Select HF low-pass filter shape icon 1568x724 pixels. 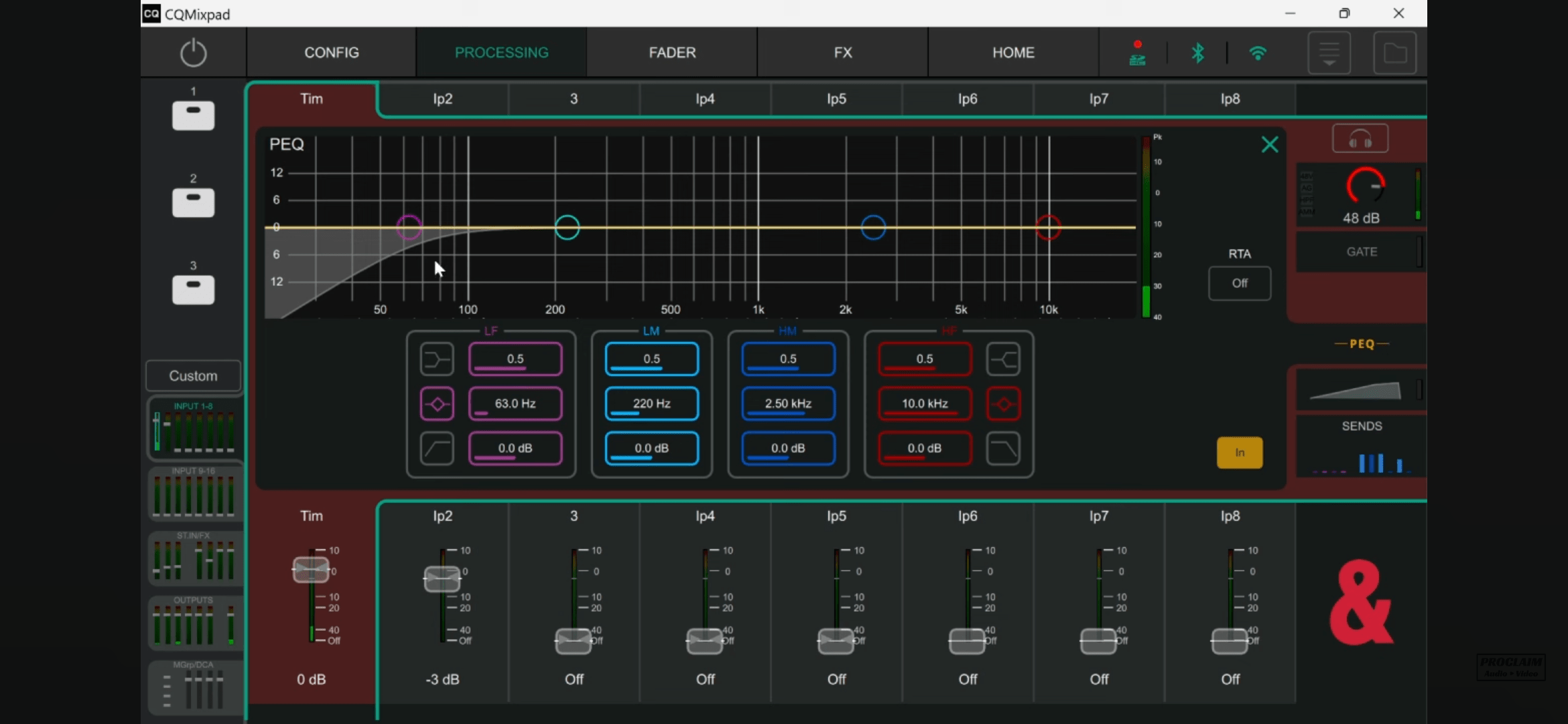click(1003, 448)
